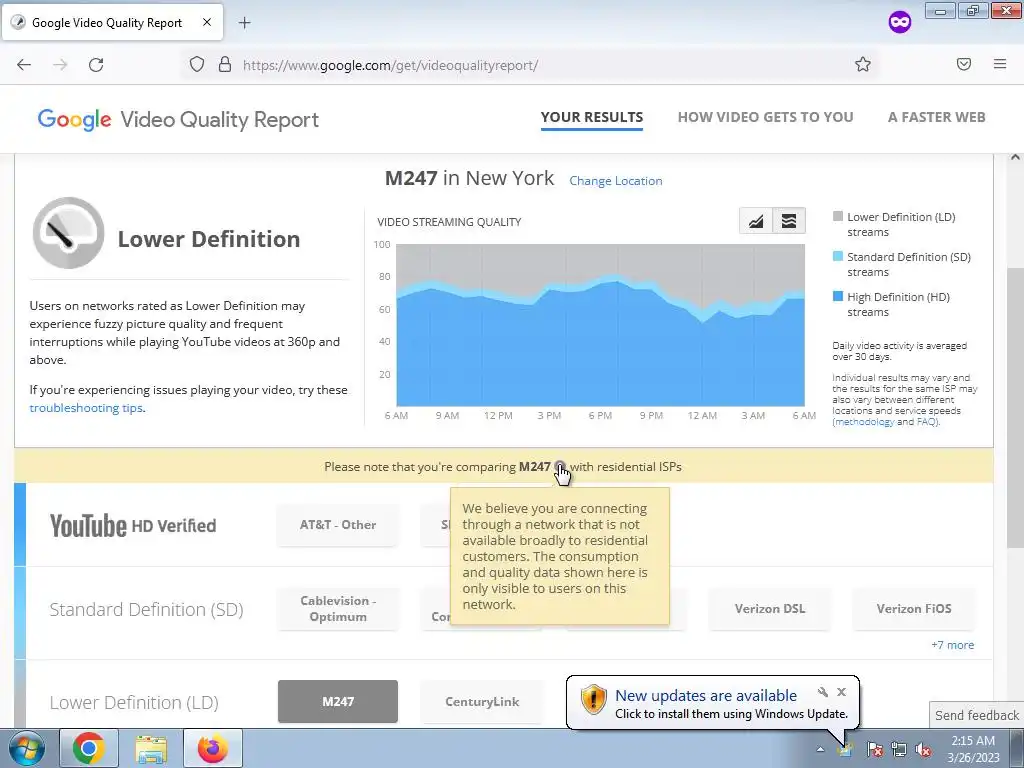This screenshot has height=768, width=1024.
Task: Click the wrench icon in update balloon
Action: click(x=823, y=692)
